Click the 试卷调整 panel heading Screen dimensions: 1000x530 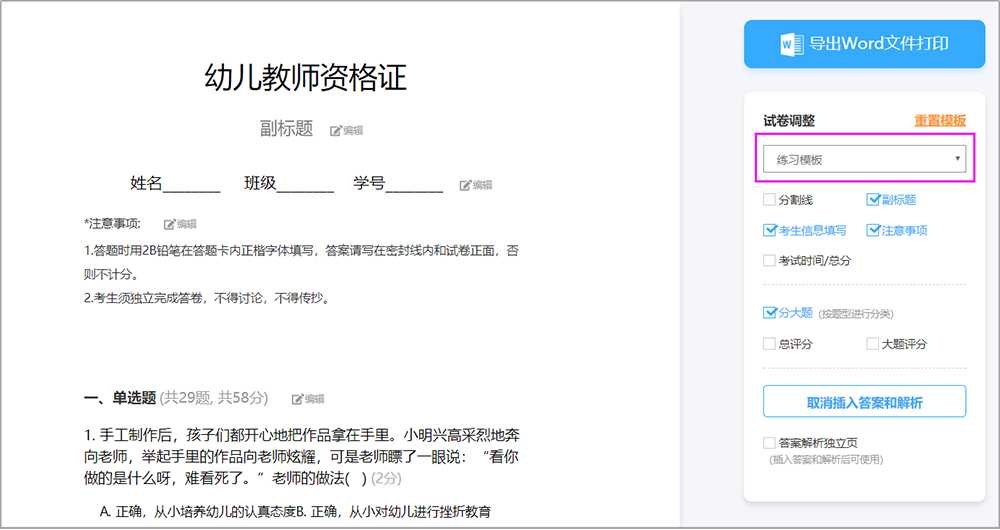tap(789, 121)
